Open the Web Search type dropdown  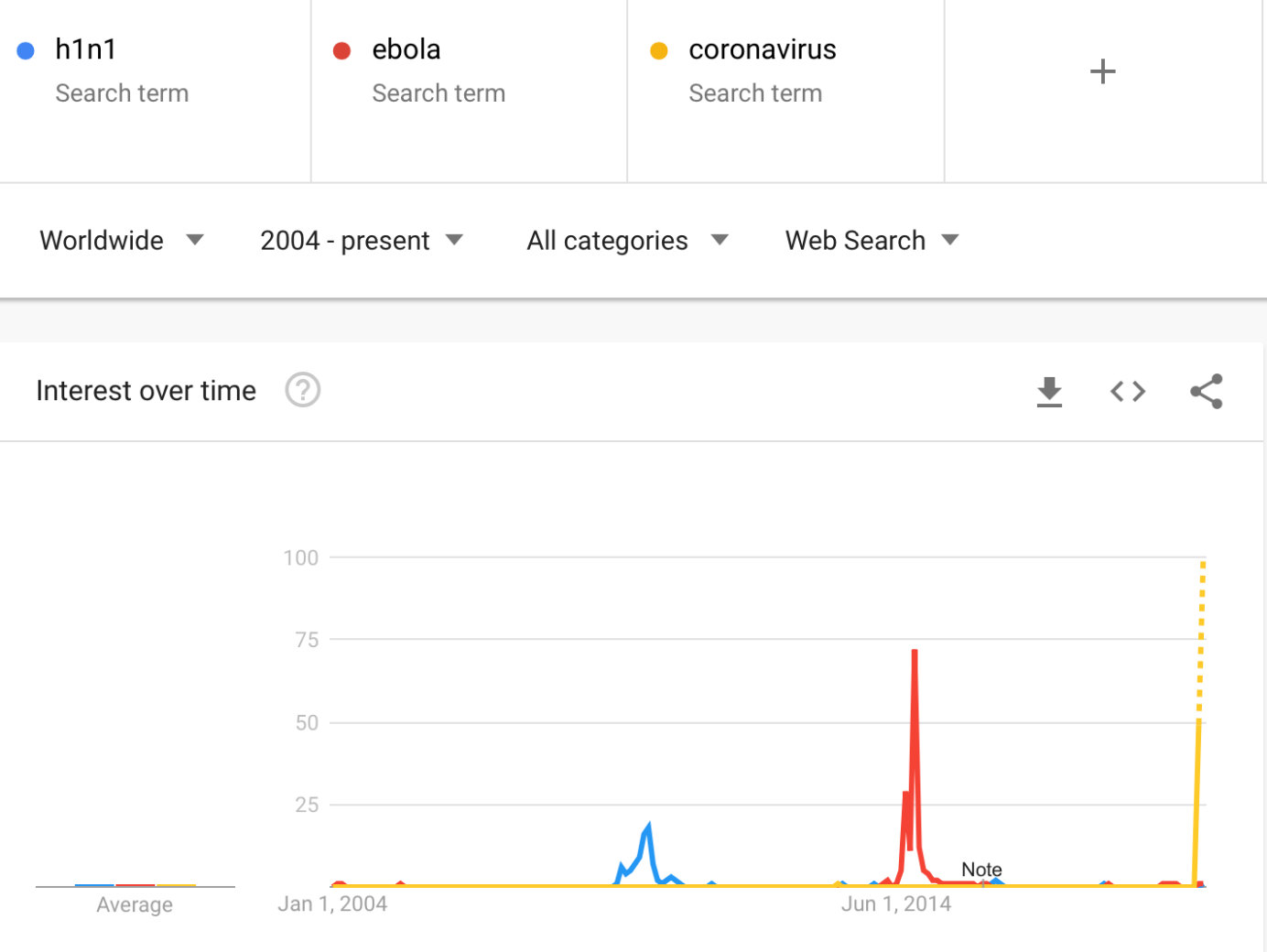pyautogui.click(x=872, y=241)
